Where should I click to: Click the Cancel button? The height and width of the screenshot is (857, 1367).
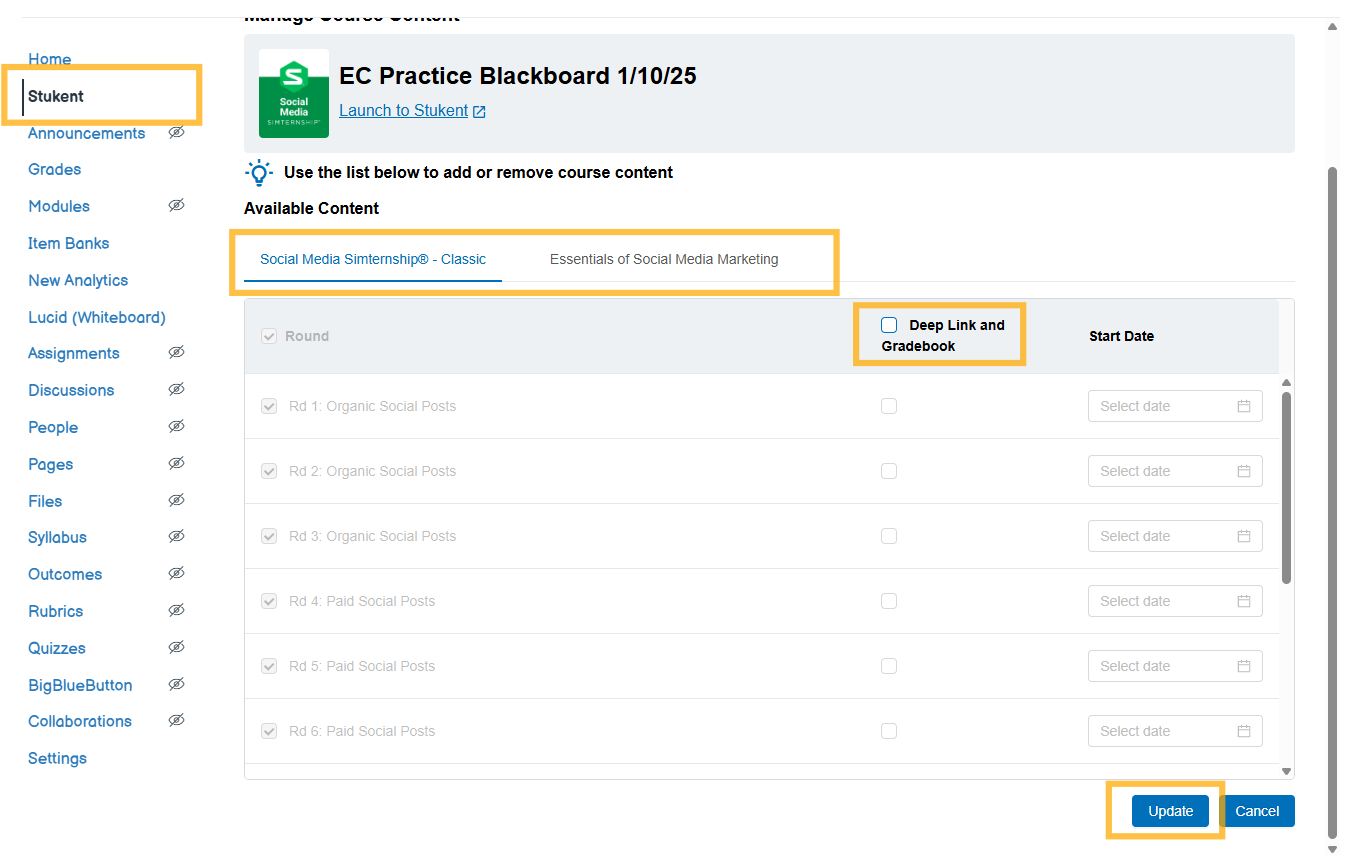pyautogui.click(x=1257, y=811)
